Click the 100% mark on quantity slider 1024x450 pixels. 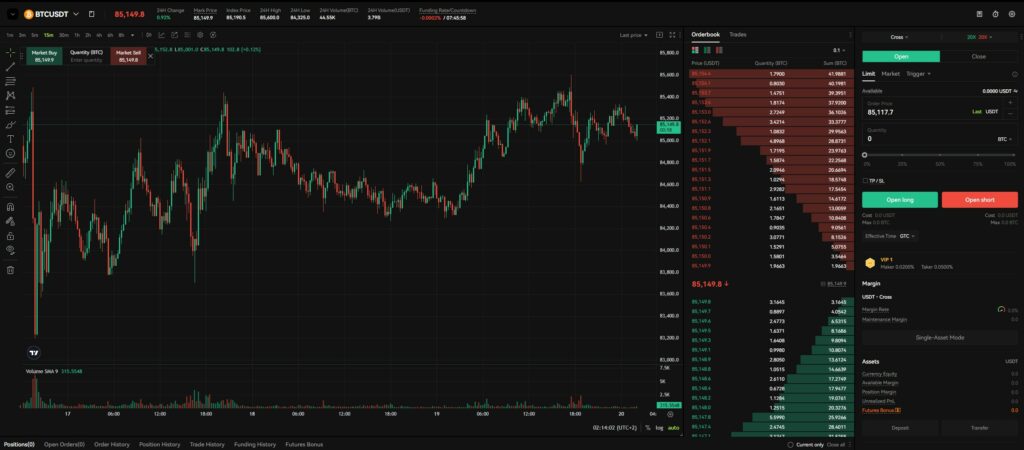[x=1016, y=155]
